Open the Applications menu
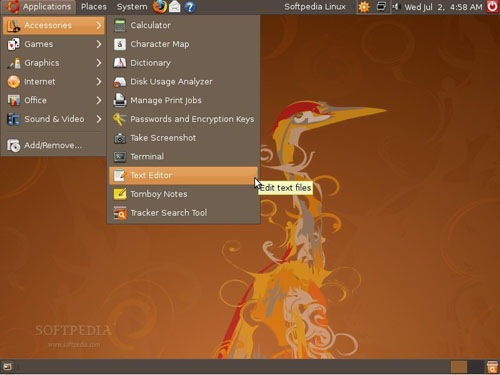 point(40,7)
